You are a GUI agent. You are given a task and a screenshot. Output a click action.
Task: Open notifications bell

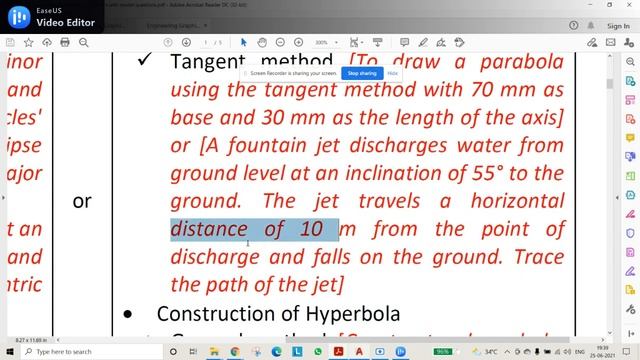[x=591, y=25]
